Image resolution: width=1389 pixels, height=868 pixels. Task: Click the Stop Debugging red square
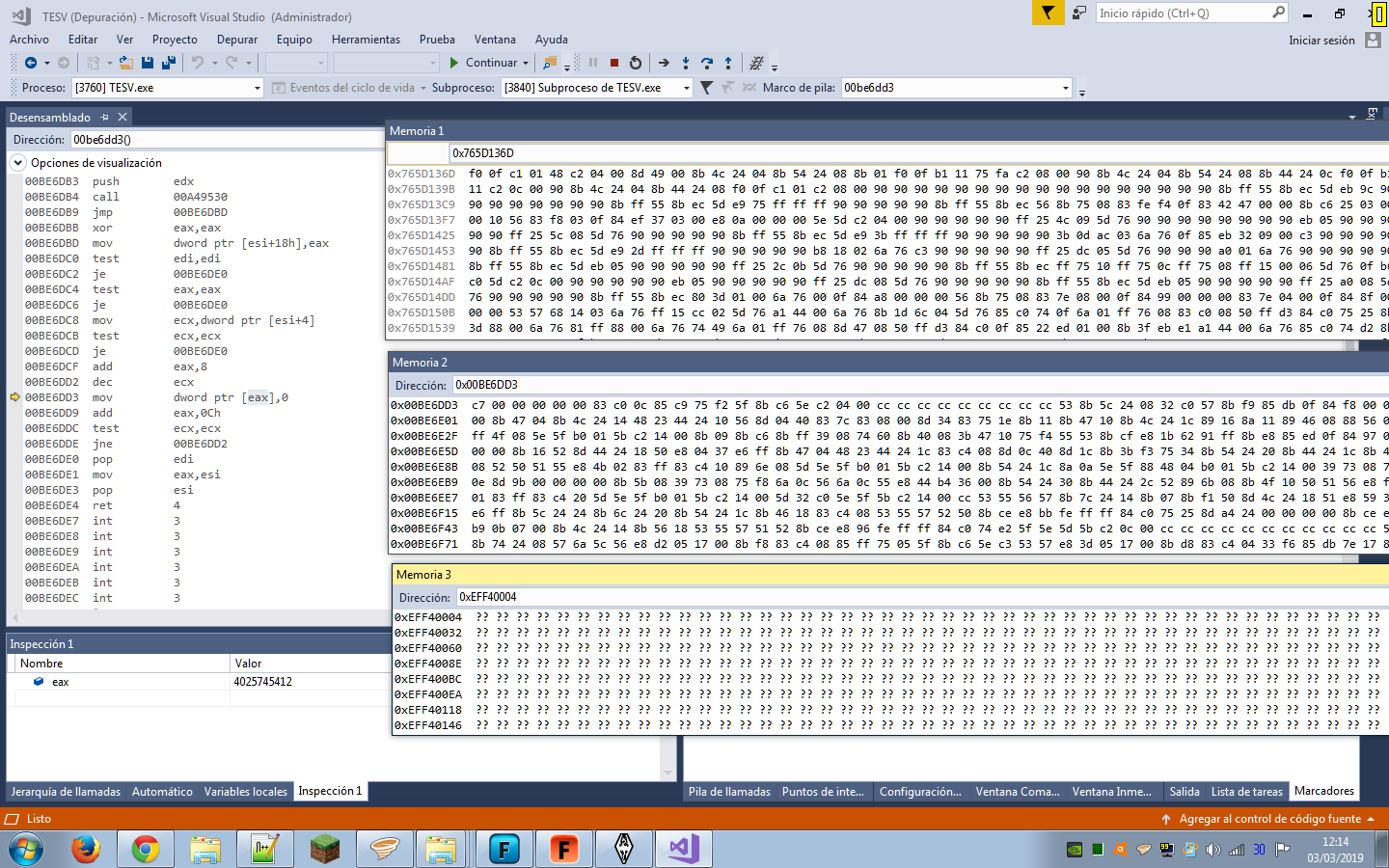(x=614, y=63)
